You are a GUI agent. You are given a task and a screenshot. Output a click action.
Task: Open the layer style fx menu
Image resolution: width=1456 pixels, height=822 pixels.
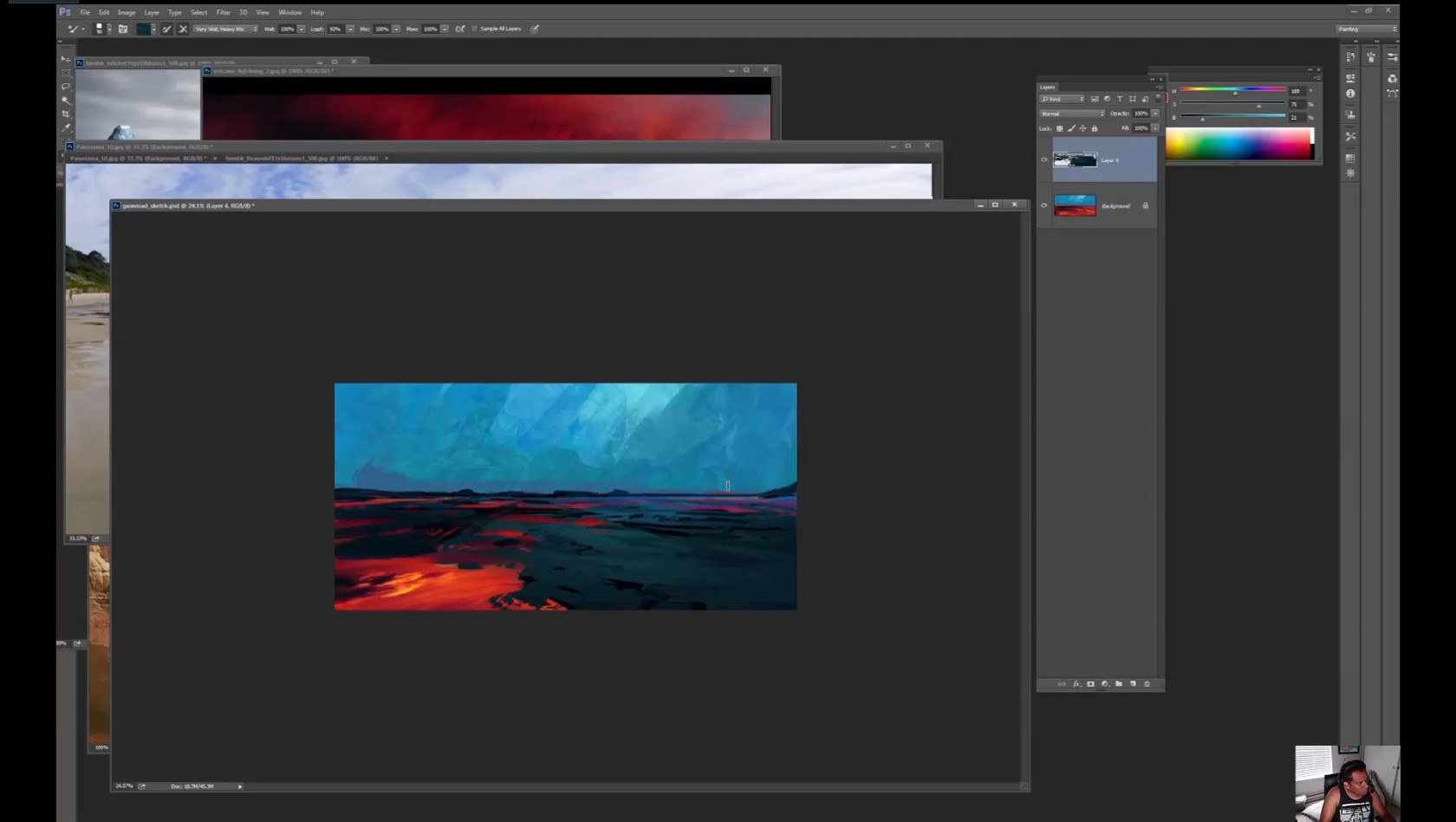[x=1076, y=684]
